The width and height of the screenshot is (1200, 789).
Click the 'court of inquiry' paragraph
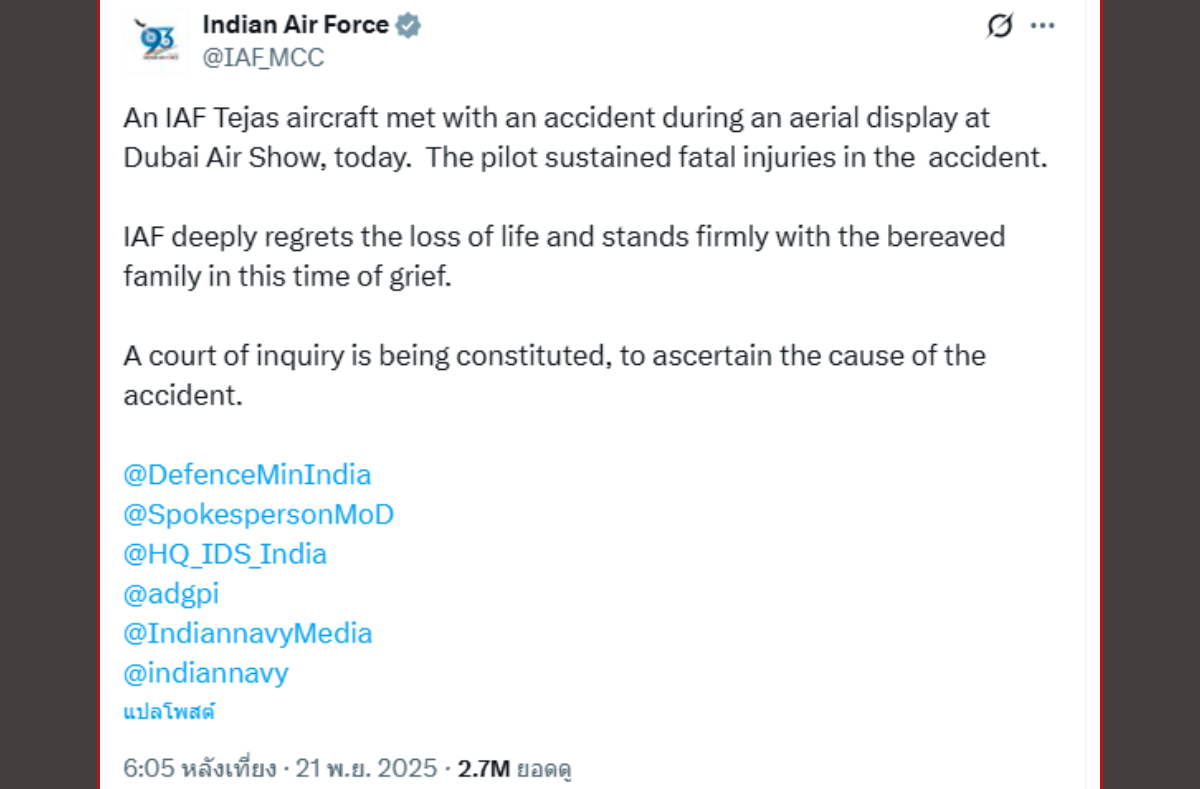(x=554, y=374)
